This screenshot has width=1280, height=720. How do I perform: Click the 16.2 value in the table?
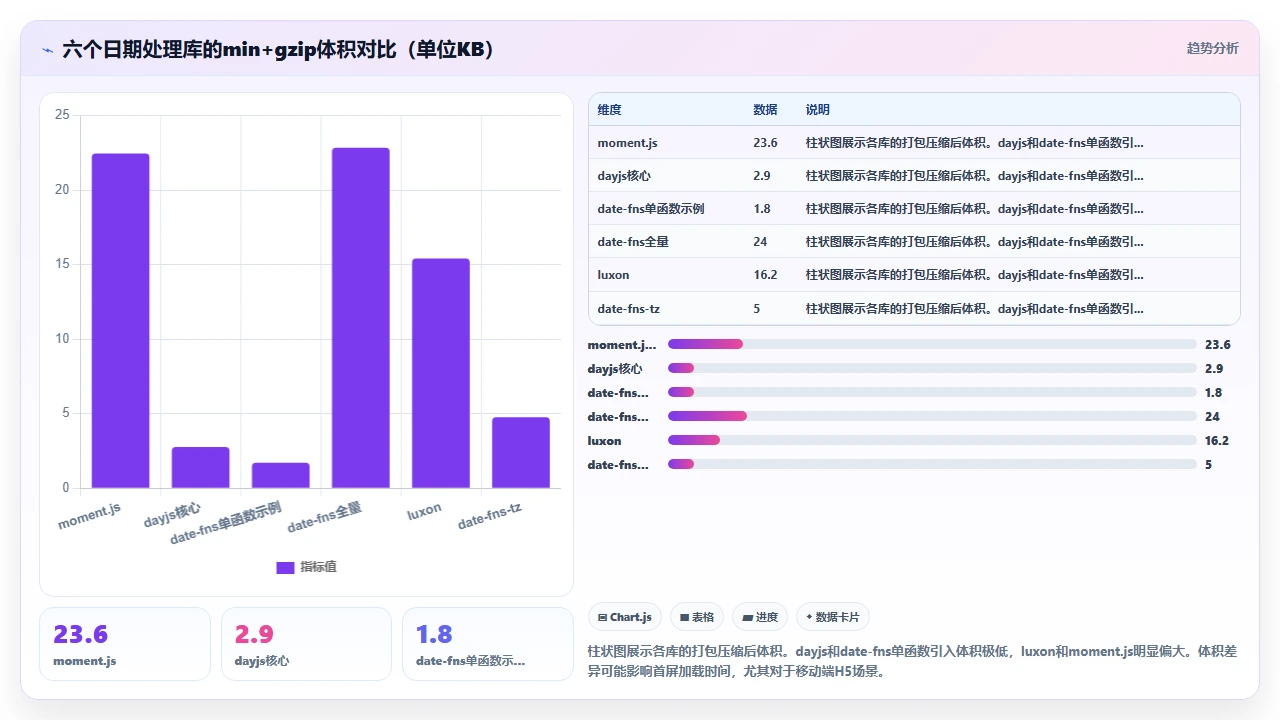point(765,275)
